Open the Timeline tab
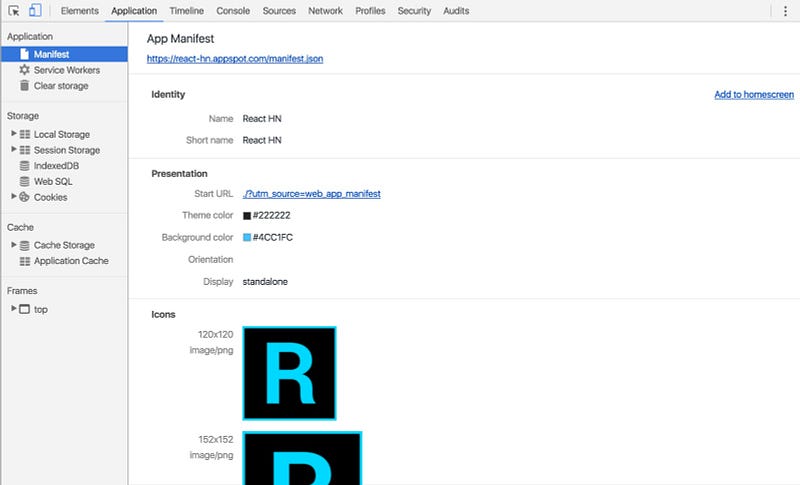Screen dimensions: 800x485 tap(187, 11)
